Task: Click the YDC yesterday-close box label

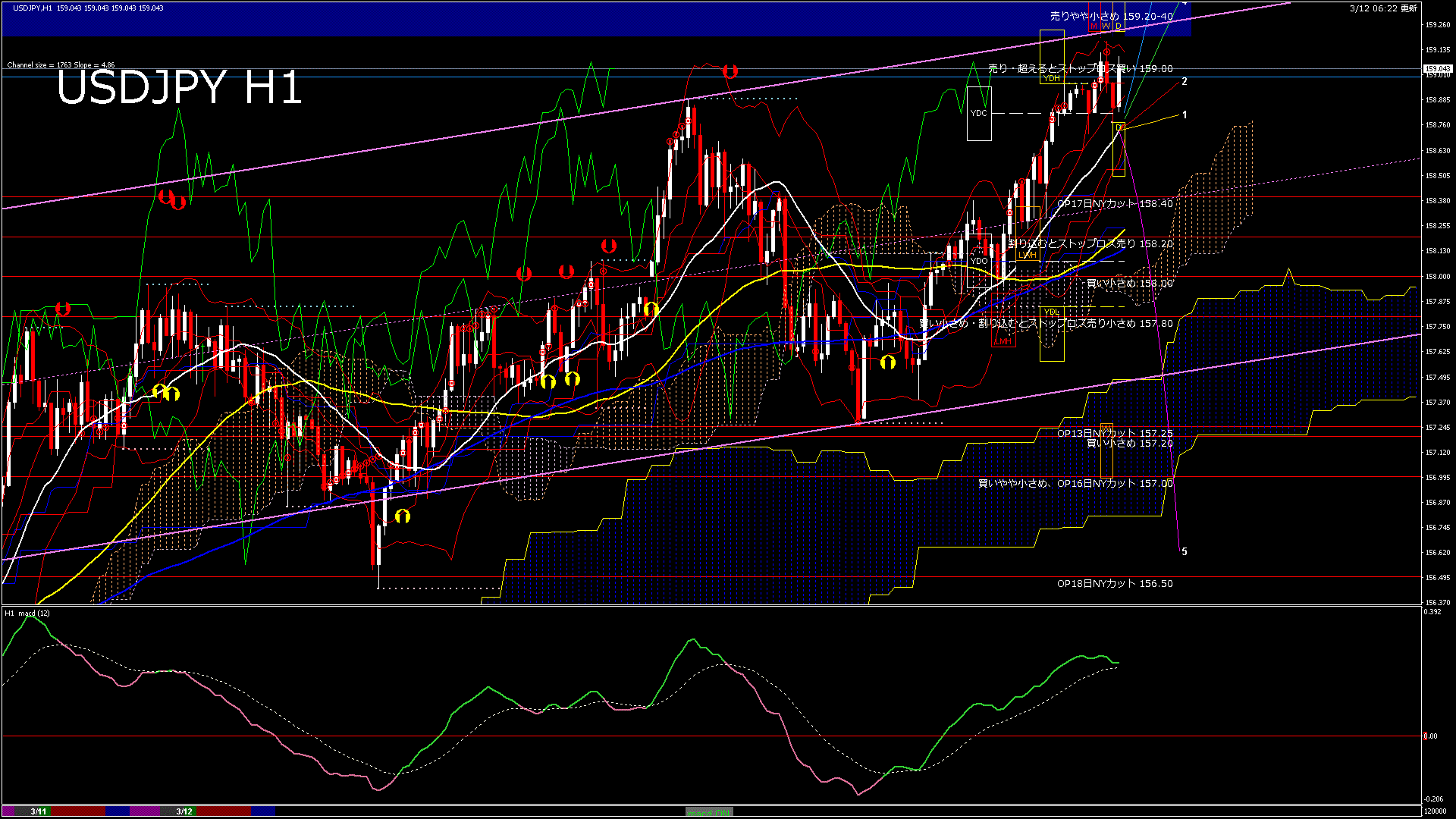Action: pos(978,113)
